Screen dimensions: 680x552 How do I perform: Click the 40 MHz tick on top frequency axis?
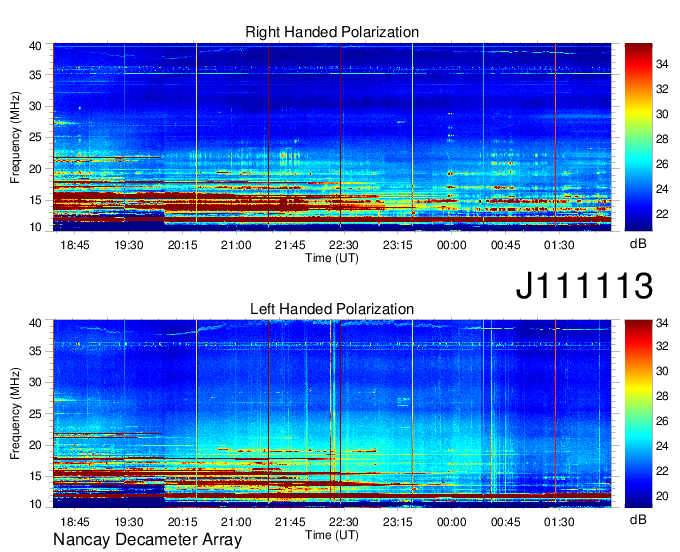36,46
